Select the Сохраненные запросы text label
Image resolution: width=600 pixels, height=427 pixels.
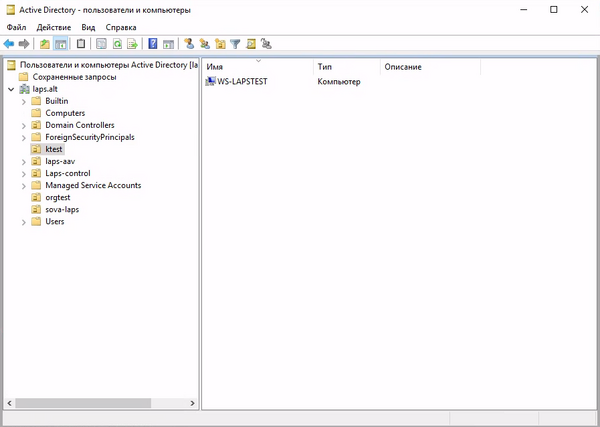[75, 77]
